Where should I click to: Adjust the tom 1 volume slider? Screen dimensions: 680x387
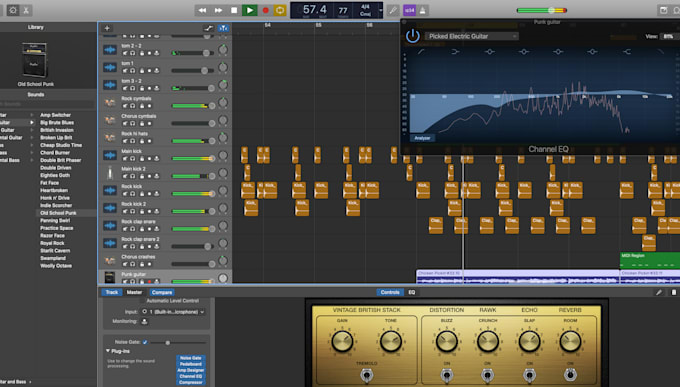(193, 70)
